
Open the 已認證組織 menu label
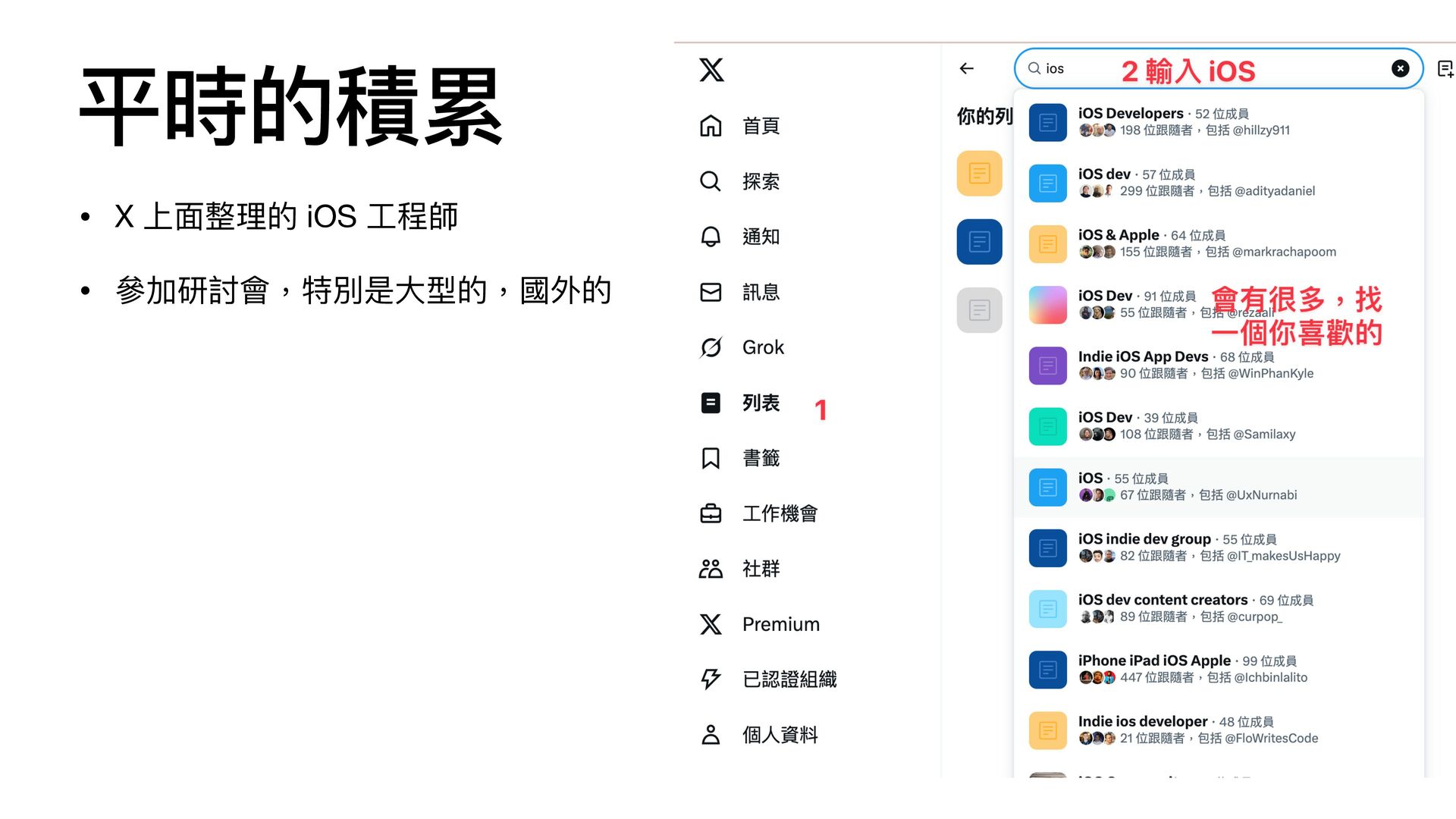point(789,679)
